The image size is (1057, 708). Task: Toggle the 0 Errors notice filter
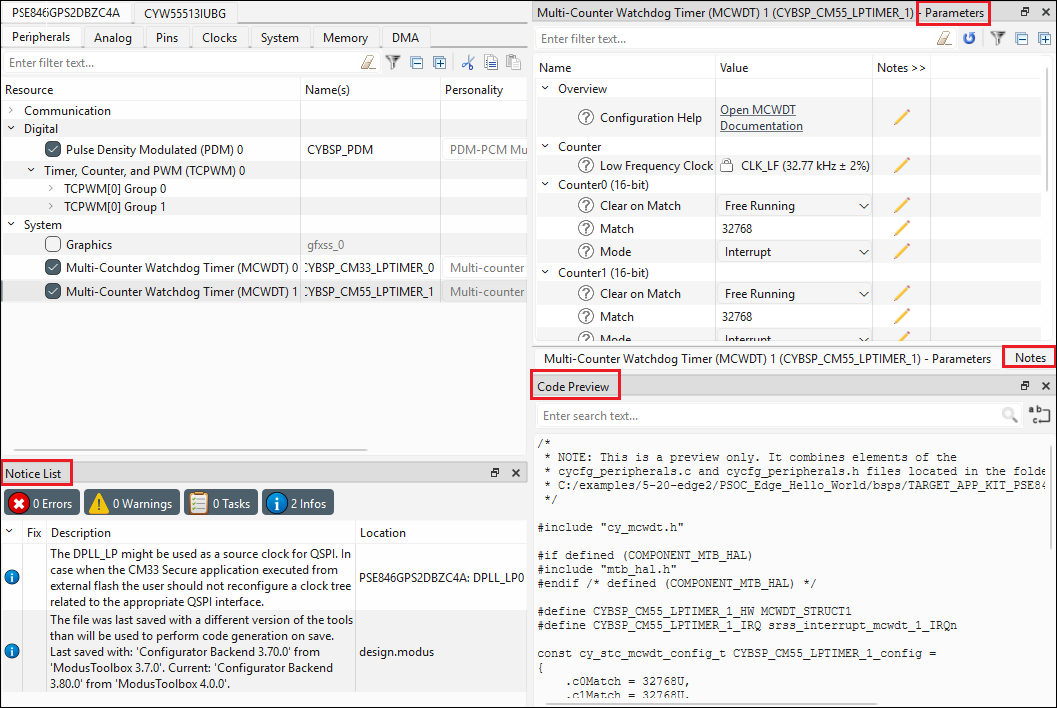pyautogui.click(x=42, y=503)
